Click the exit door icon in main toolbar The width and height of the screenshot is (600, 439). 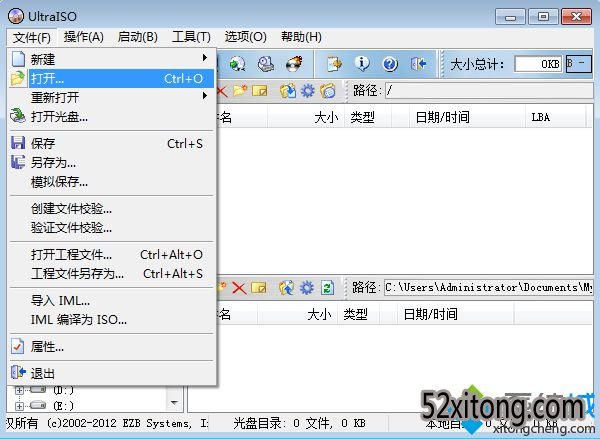418,64
